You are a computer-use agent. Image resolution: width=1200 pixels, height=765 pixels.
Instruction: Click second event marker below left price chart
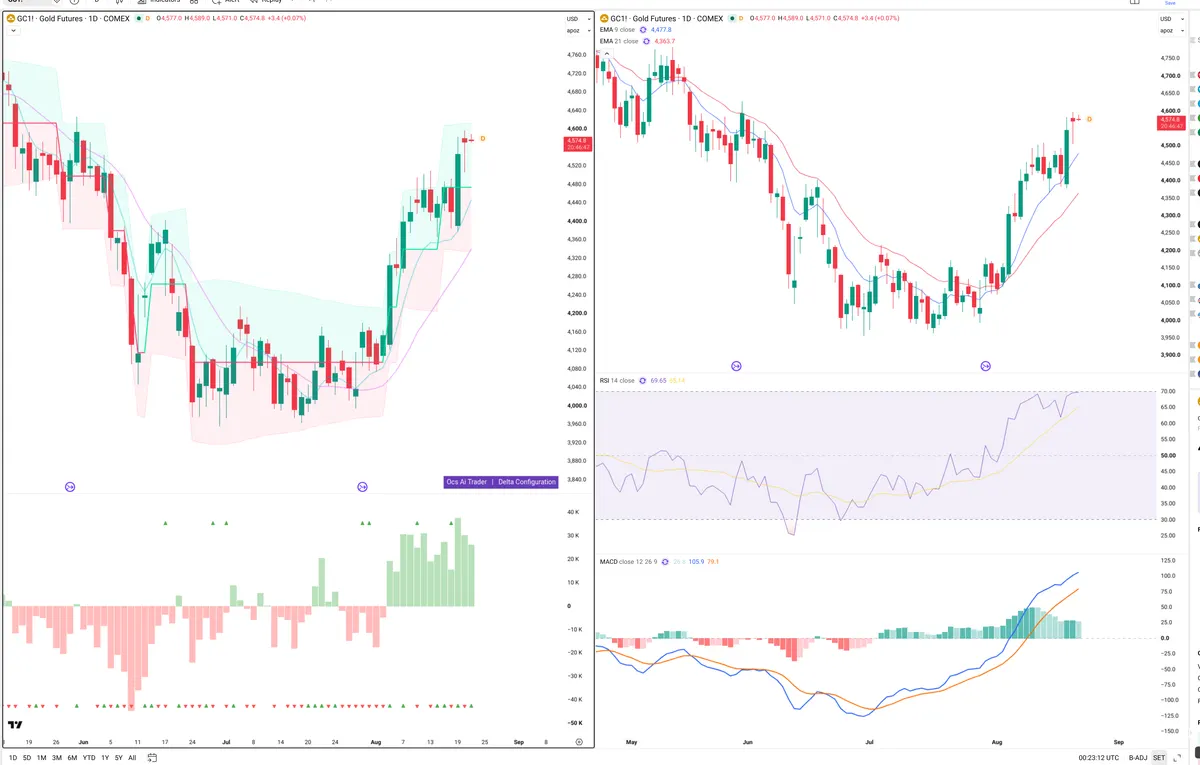pyautogui.click(x=362, y=487)
